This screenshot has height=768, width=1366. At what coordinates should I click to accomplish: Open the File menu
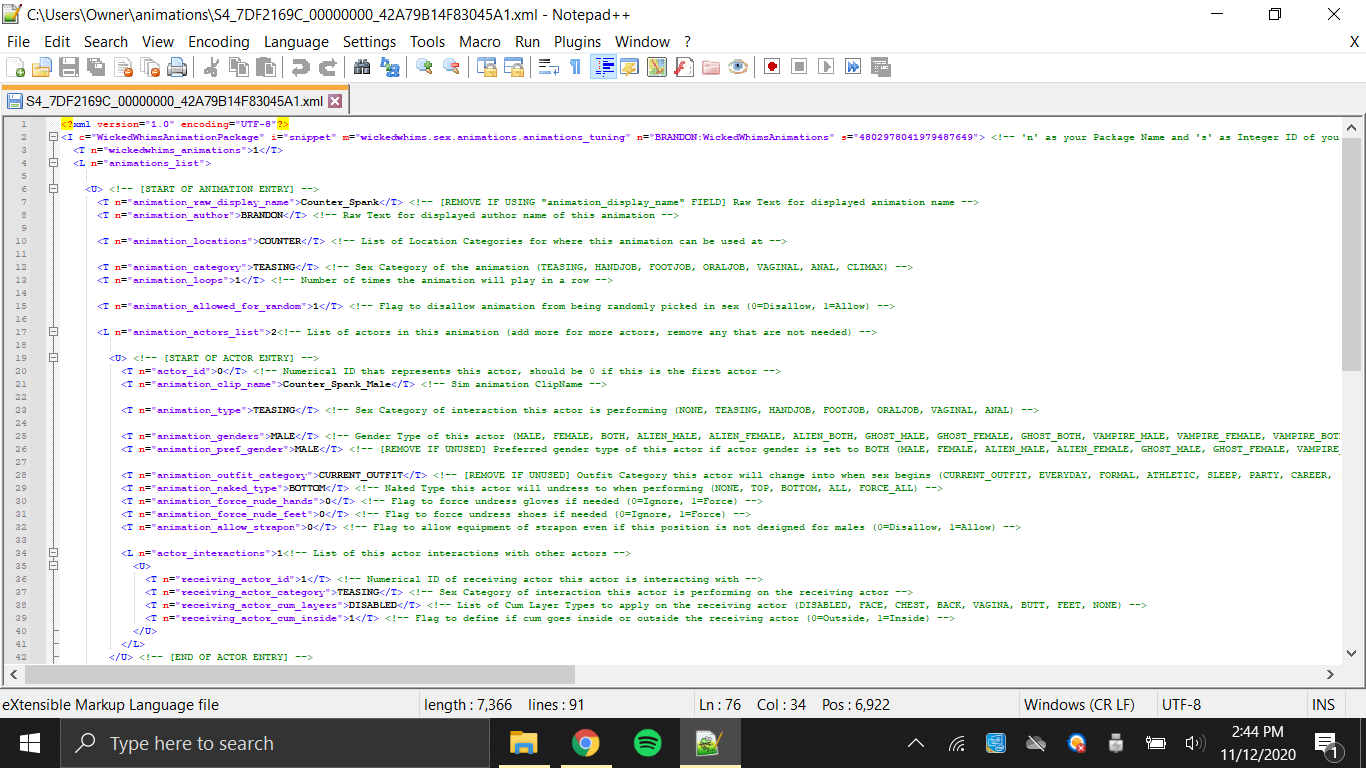pyautogui.click(x=18, y=41)
